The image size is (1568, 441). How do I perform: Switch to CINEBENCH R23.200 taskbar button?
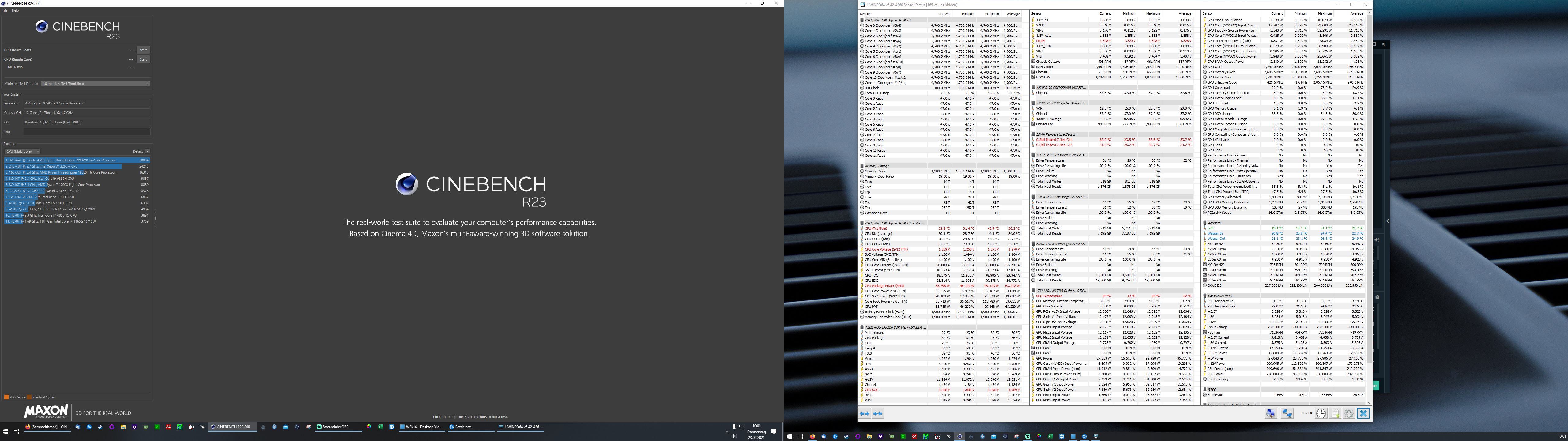(232, 427)
